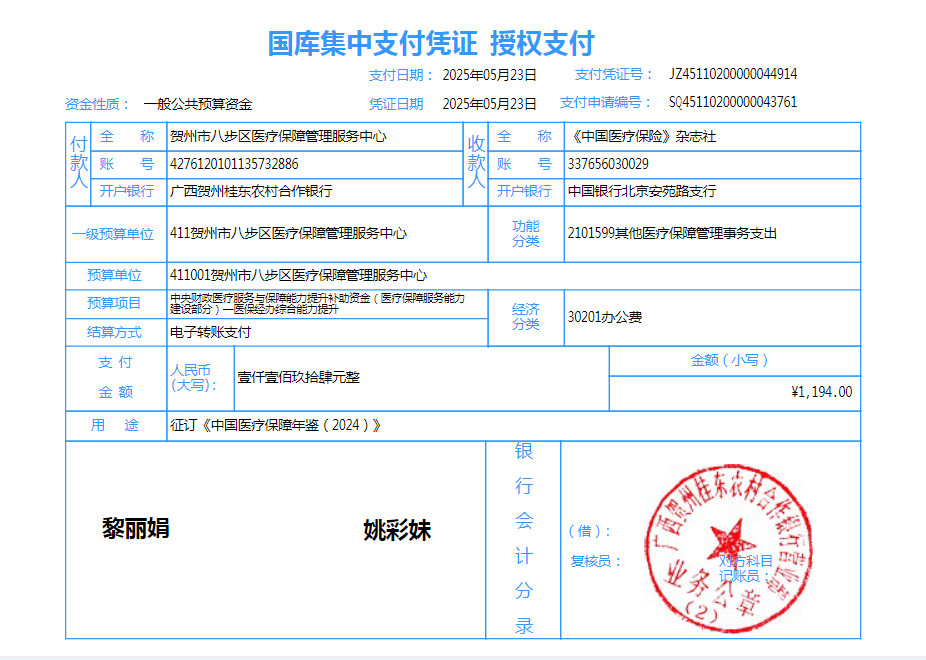
Task: Click payee name 《中国医疗保险》杂志社
Action: [642, 136]
